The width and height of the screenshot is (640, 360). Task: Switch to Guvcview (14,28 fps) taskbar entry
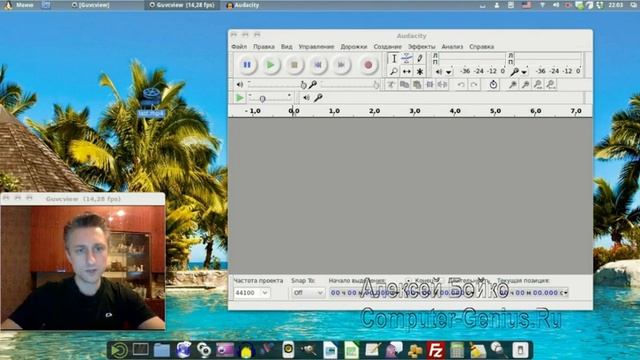pyautogui.click(x=182, y=5)
